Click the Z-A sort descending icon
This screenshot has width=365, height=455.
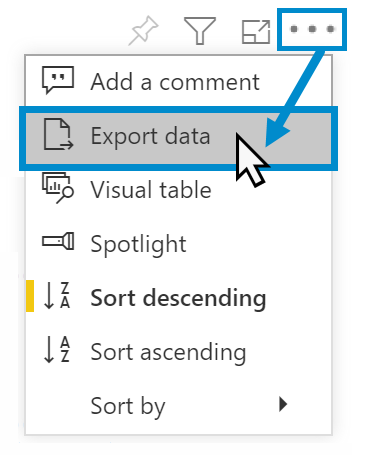coord(57,295)
